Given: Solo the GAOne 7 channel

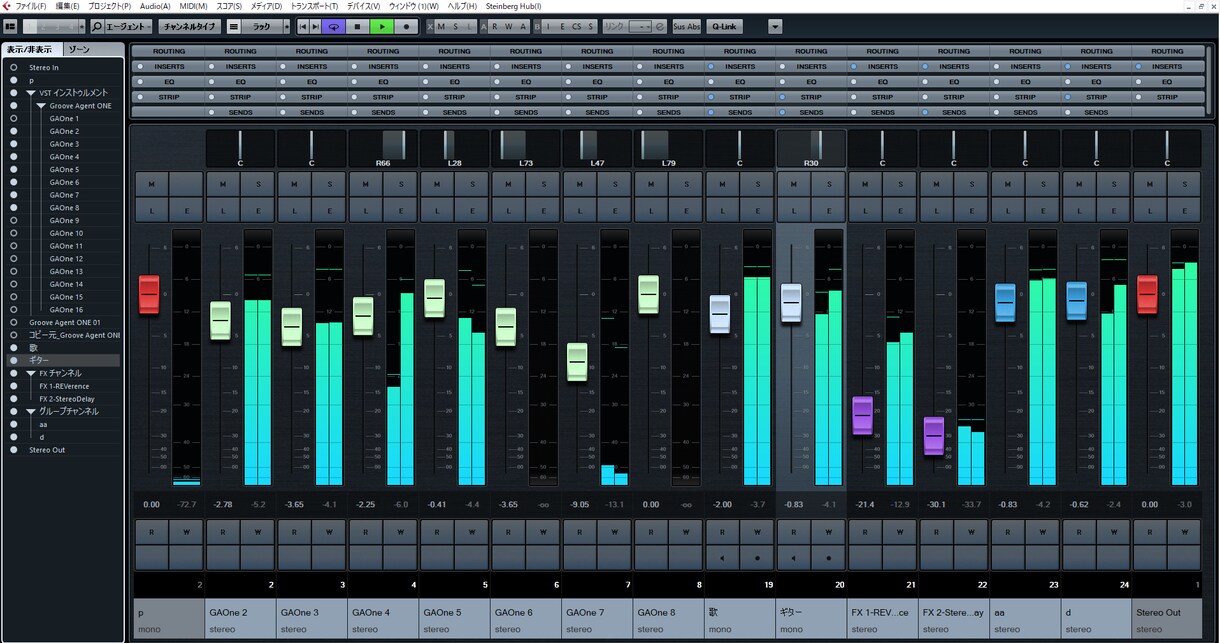Looking at the screenshot, I should [x=615, y=184].
